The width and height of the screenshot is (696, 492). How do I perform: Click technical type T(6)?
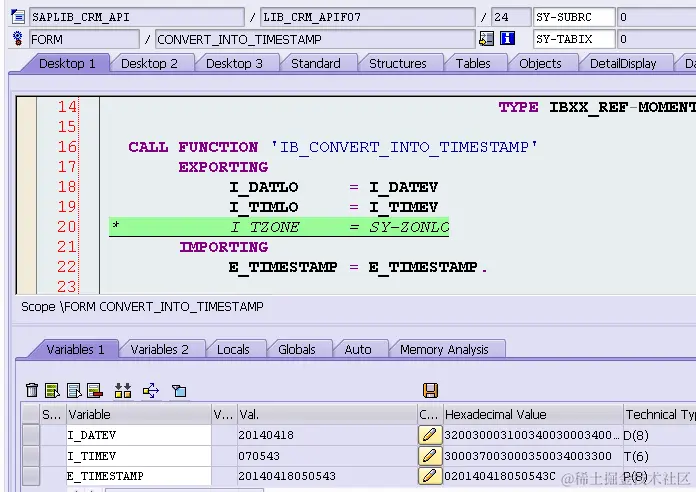[636, 456]
